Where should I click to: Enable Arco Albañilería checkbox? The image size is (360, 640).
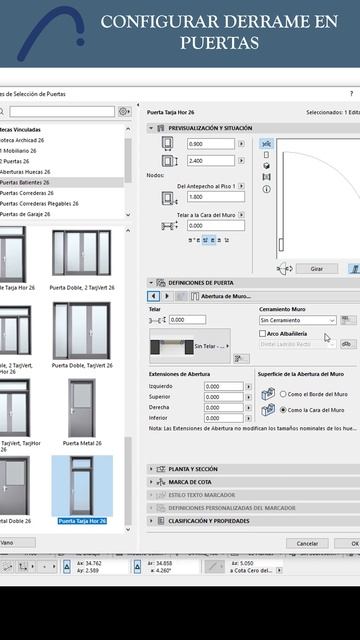coord(262,333)
